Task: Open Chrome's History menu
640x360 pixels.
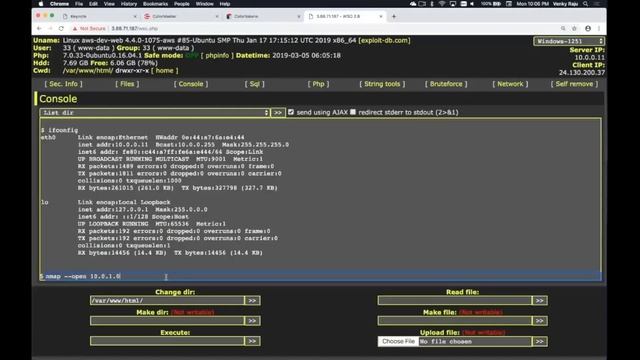Action: click(129, 4)
